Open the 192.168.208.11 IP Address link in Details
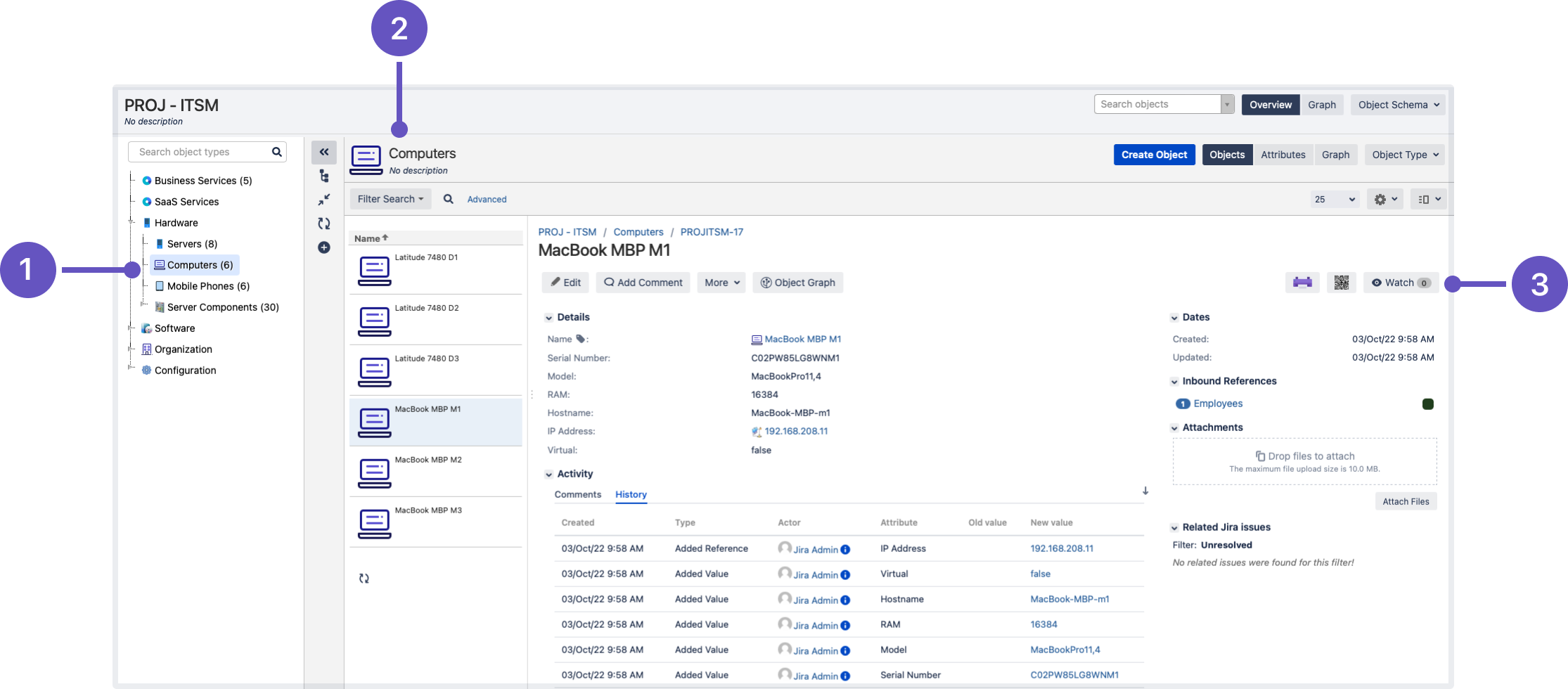This screenshot has width=1568, height=689. coord(796,431)
